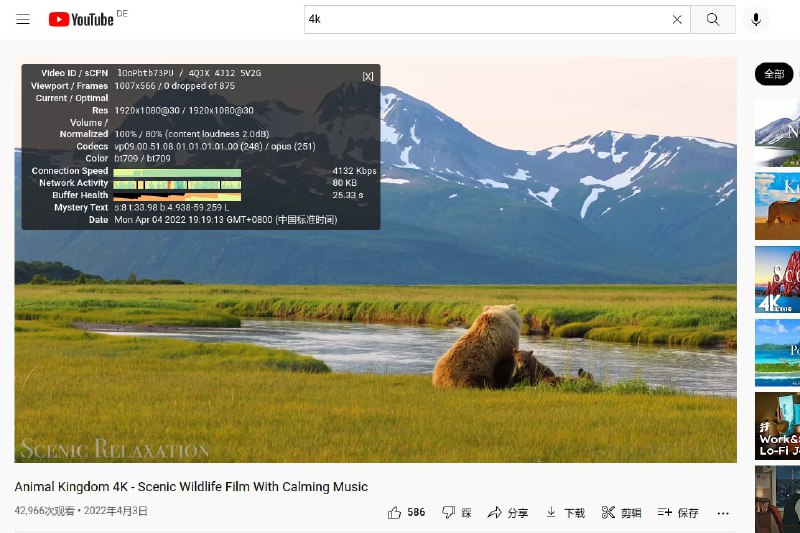800x533 pixels.
Task: Share the video via share arrow
Action: click(x=508, y=512)
